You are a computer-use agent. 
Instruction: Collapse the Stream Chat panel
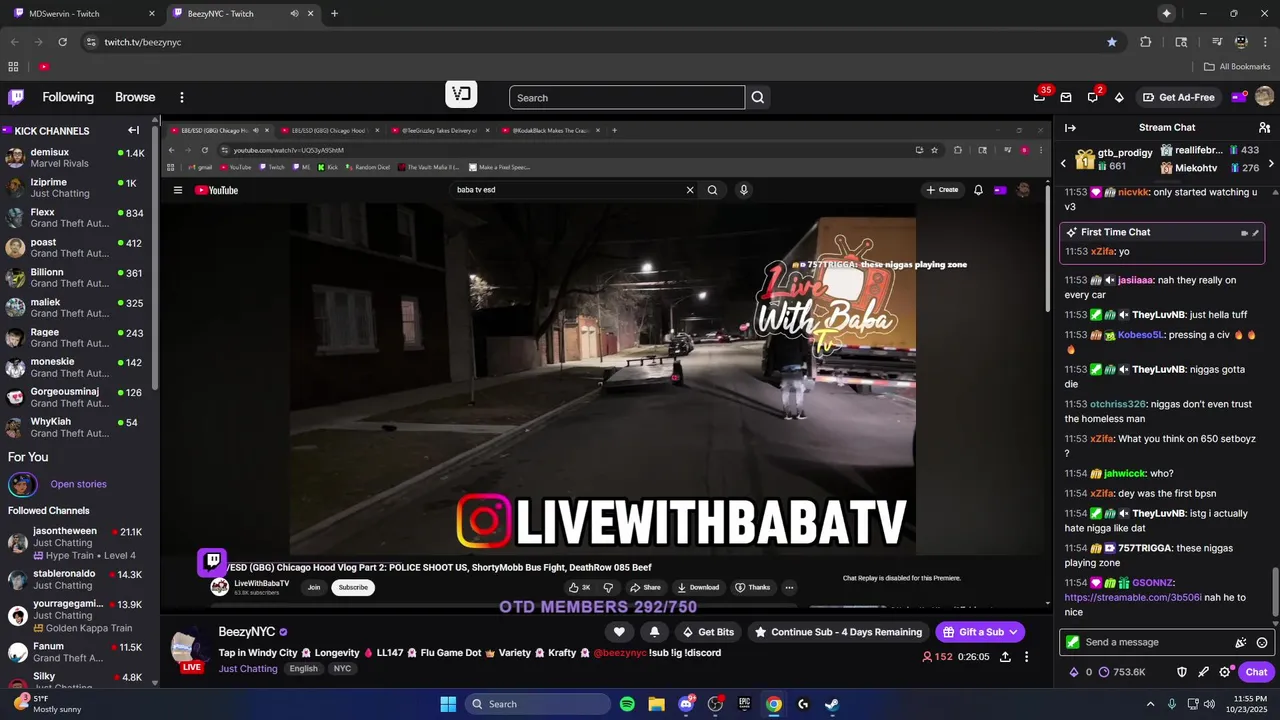pyautogui.click(x=1070, y=128)
